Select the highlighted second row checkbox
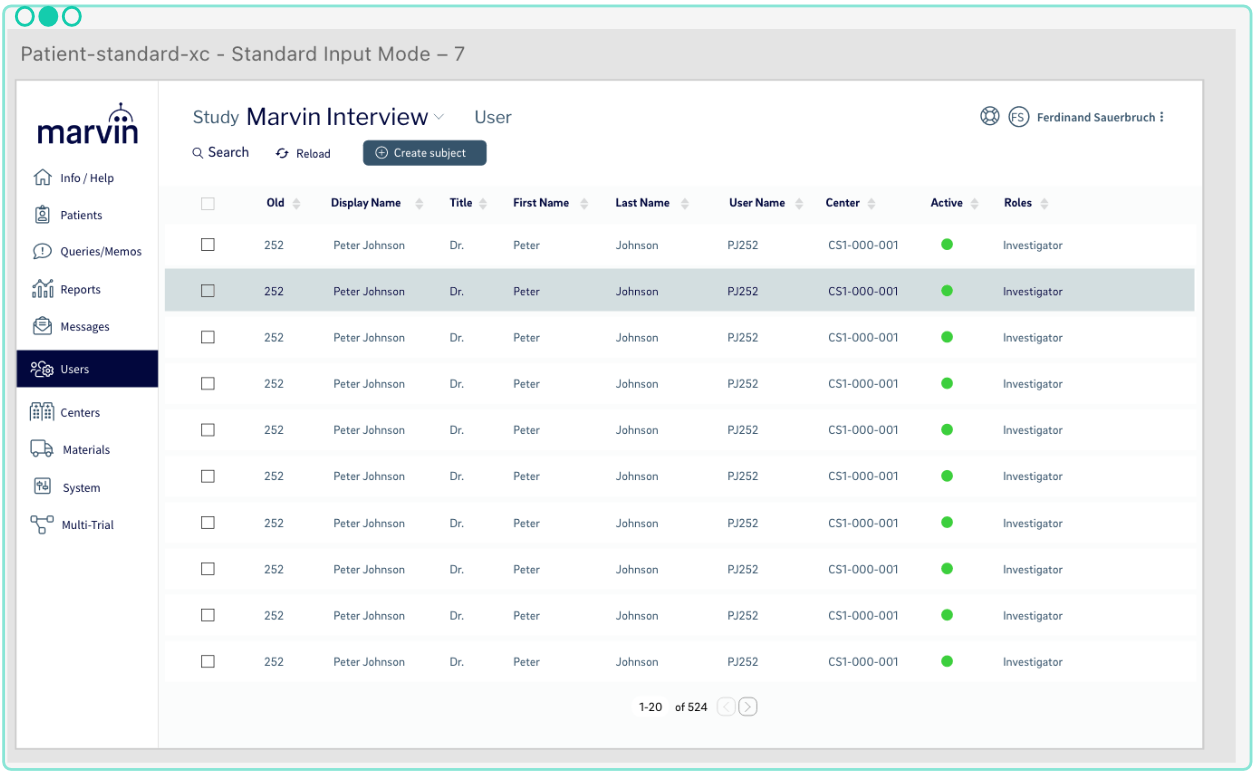 click(208, 291)
